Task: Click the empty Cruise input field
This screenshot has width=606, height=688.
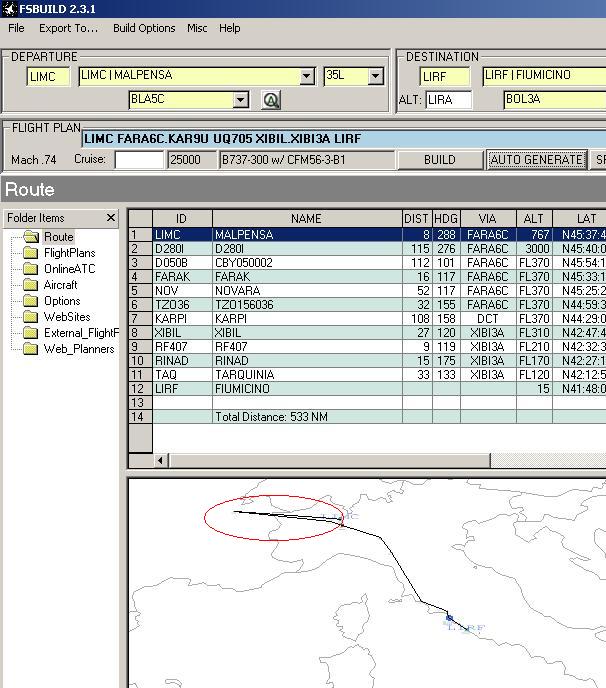Action: pyautogui.click(x=139, y=160)
